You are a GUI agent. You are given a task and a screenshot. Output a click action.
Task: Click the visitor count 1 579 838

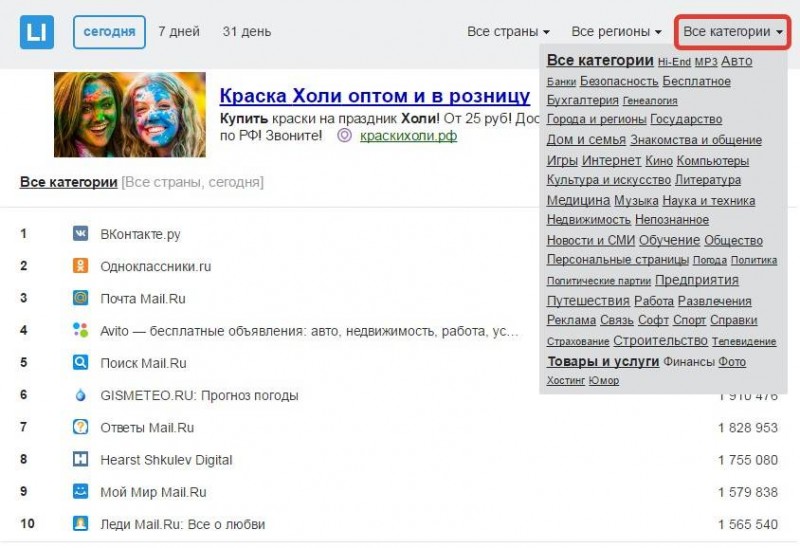pyautogui.click(x=748, y=492)
